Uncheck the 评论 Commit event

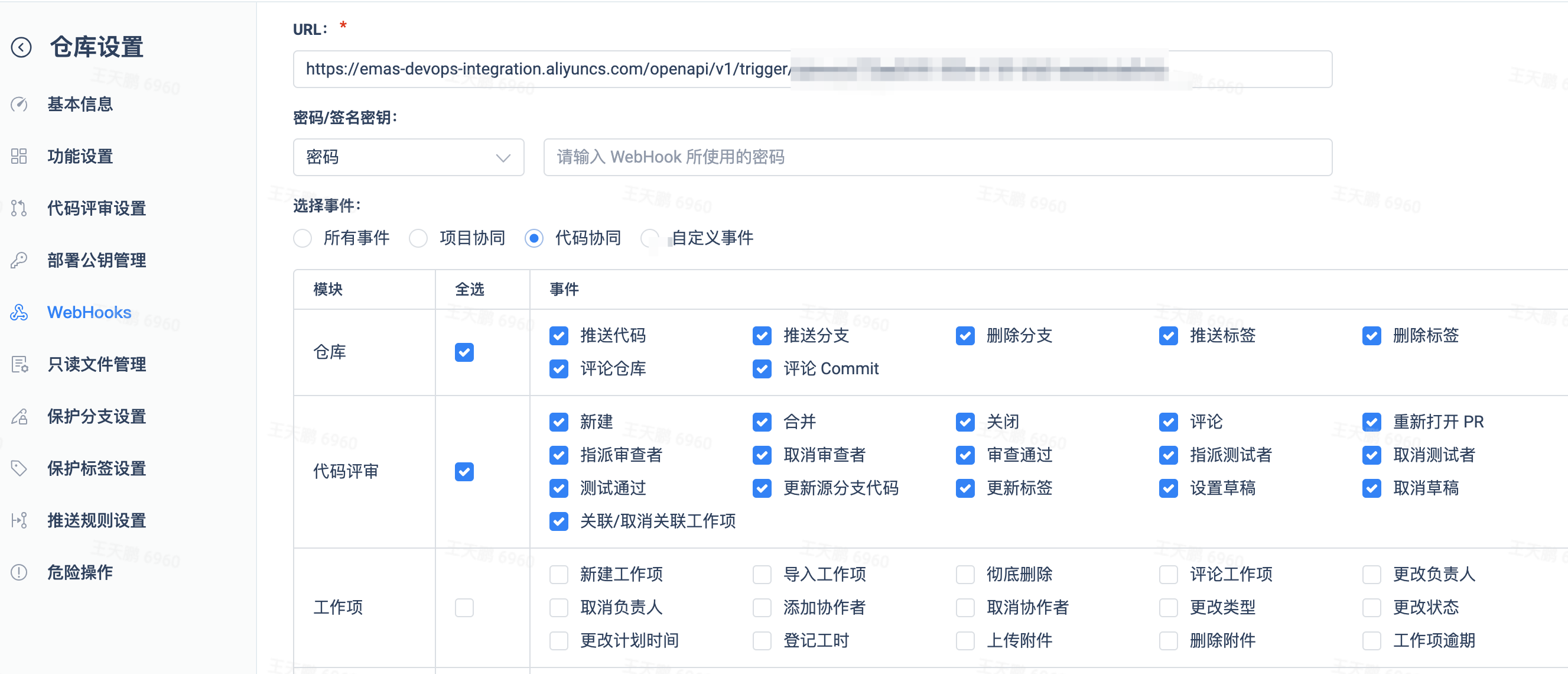pyautogui.click(x=762, y=369)
